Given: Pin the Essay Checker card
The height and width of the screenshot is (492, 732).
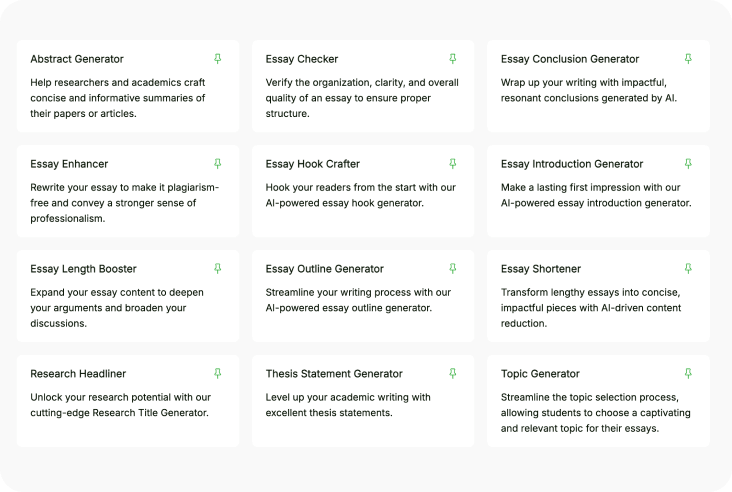Looking at the screenshot, I should pos(452,59).
